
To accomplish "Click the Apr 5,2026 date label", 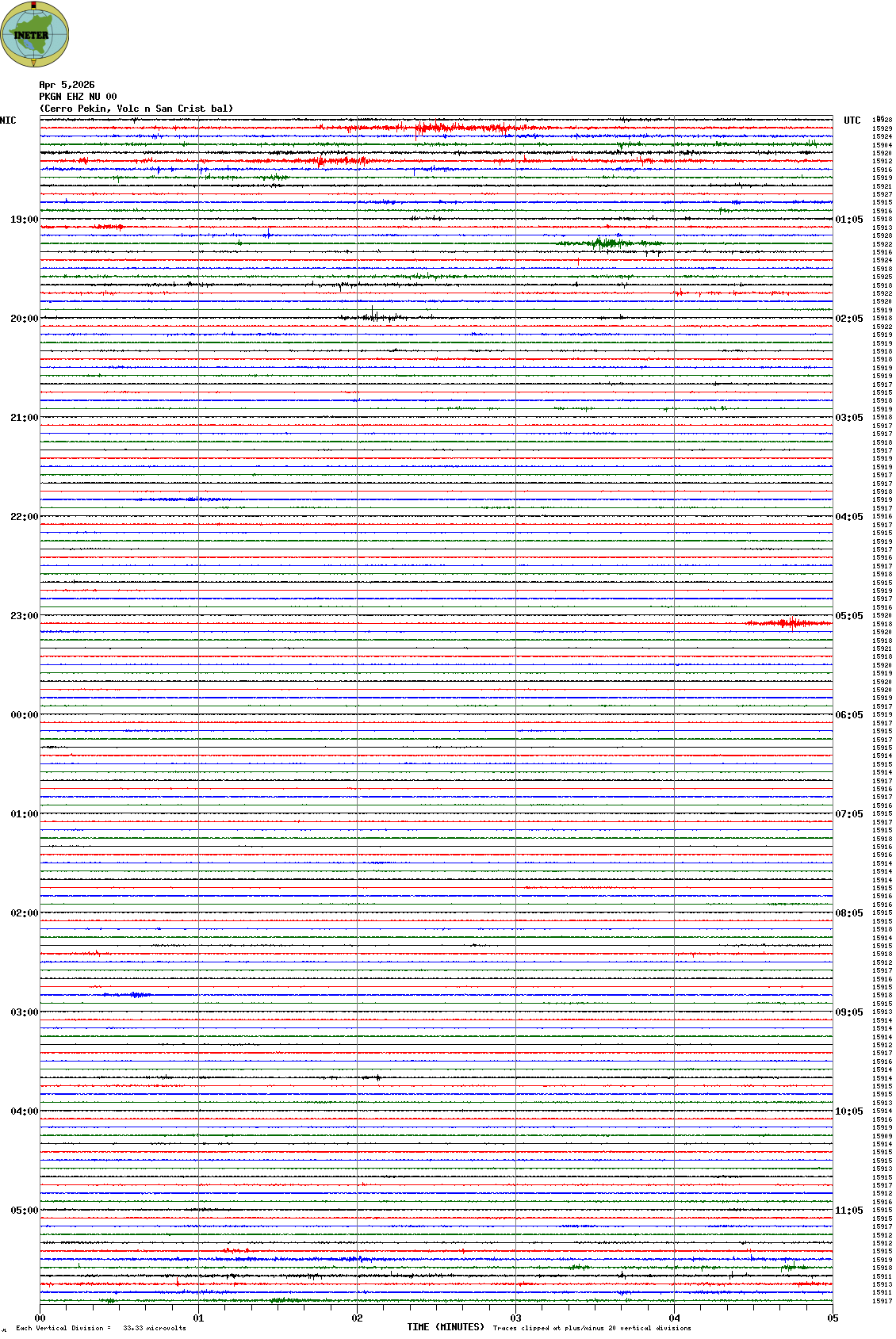I will point(67,85).
